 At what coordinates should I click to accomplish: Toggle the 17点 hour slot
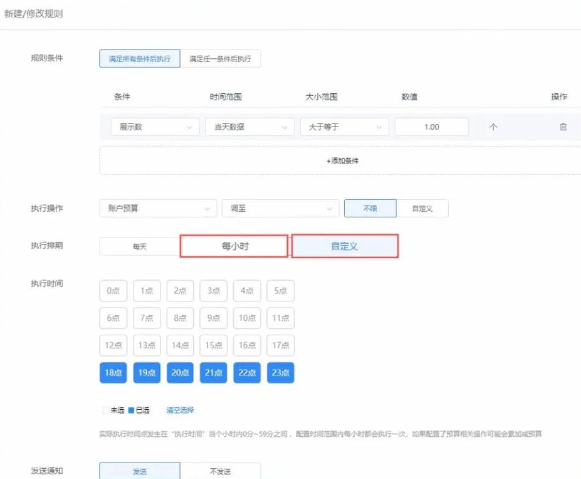click(x=280, y=345)
